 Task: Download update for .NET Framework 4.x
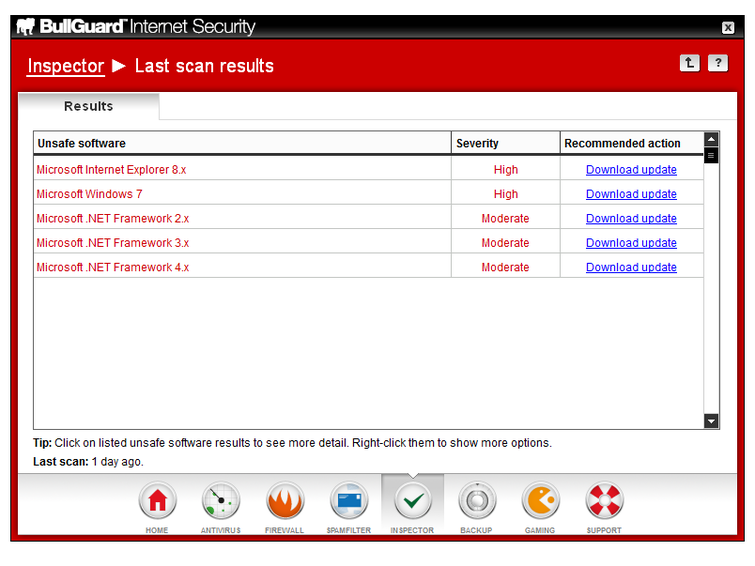[631, 267]
